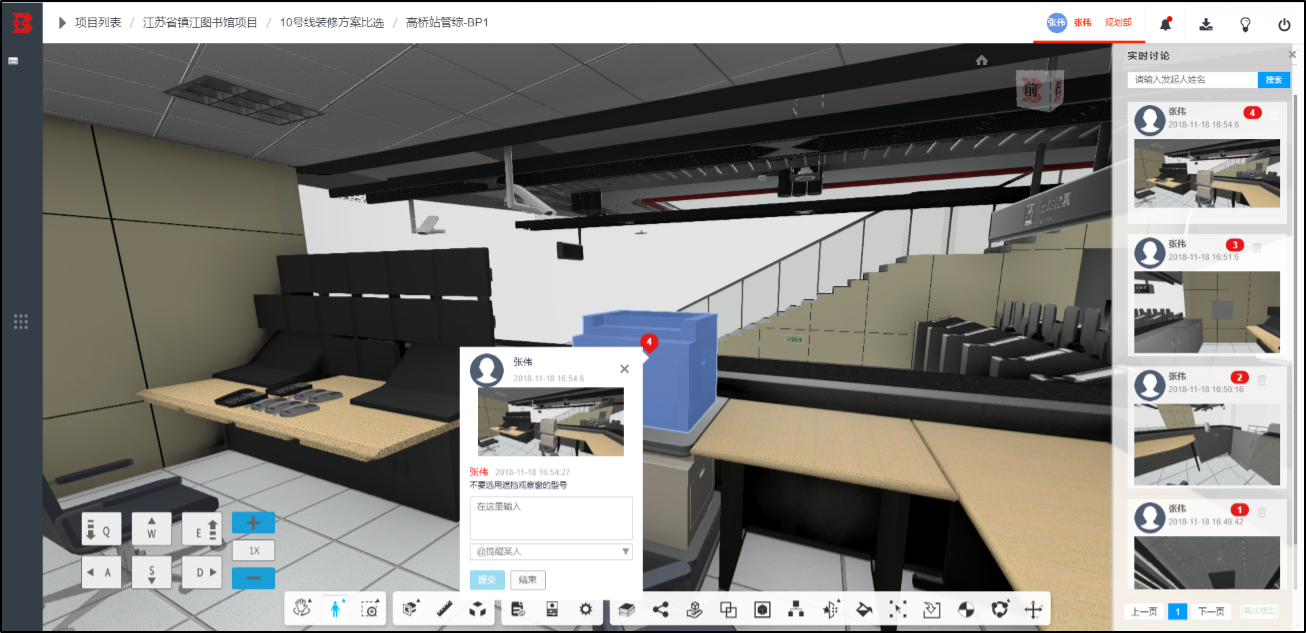Select the paint bucket tool
This screenshot has width=1306, height=633.
point(864,608)
